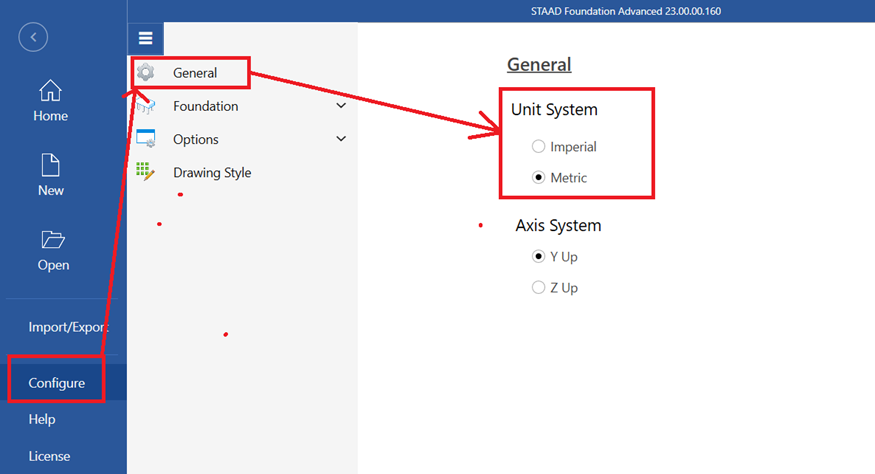Open the License page

click(x=49, y=456)
